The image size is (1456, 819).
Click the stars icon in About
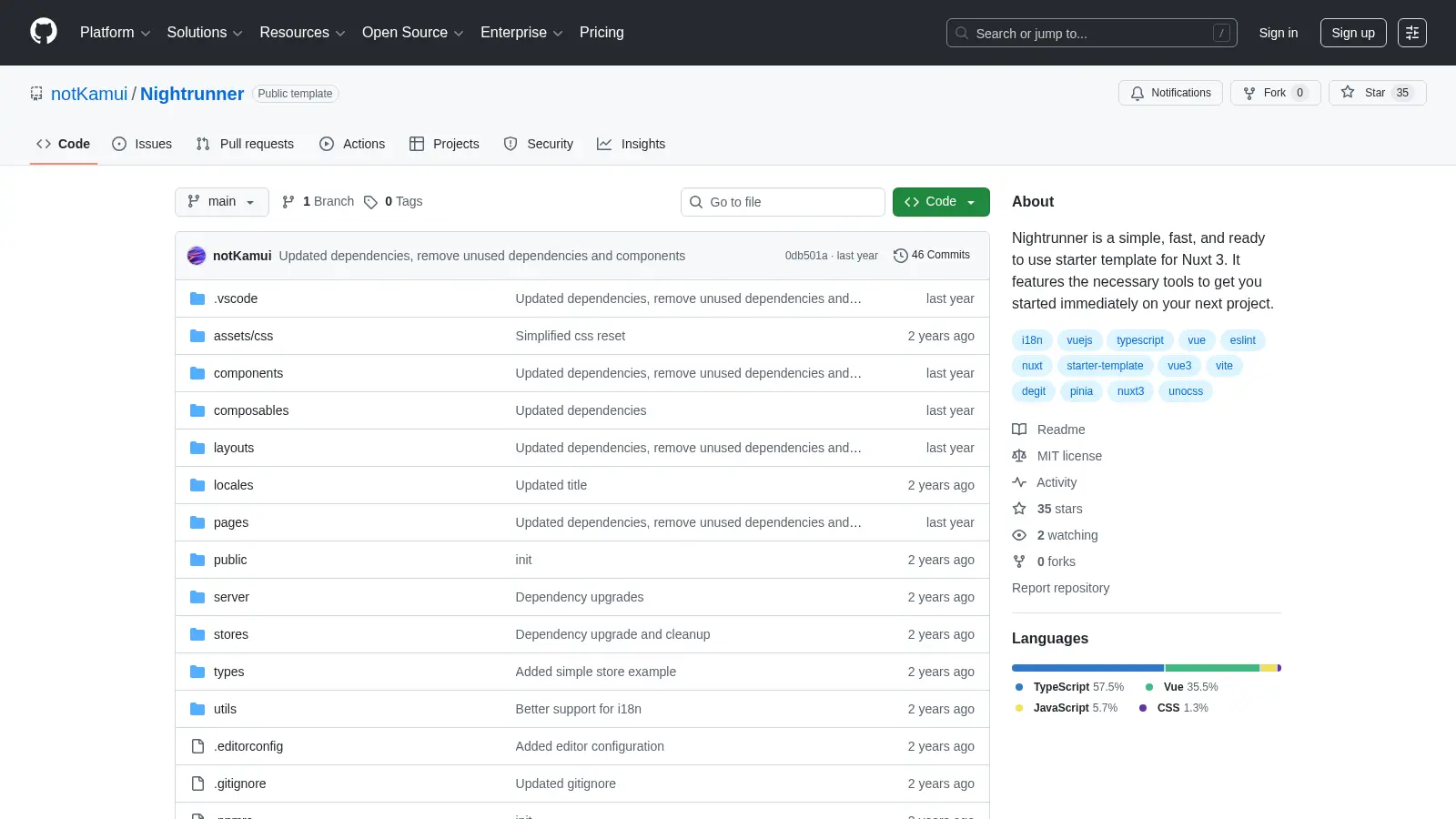click(x=1019, y=509)
